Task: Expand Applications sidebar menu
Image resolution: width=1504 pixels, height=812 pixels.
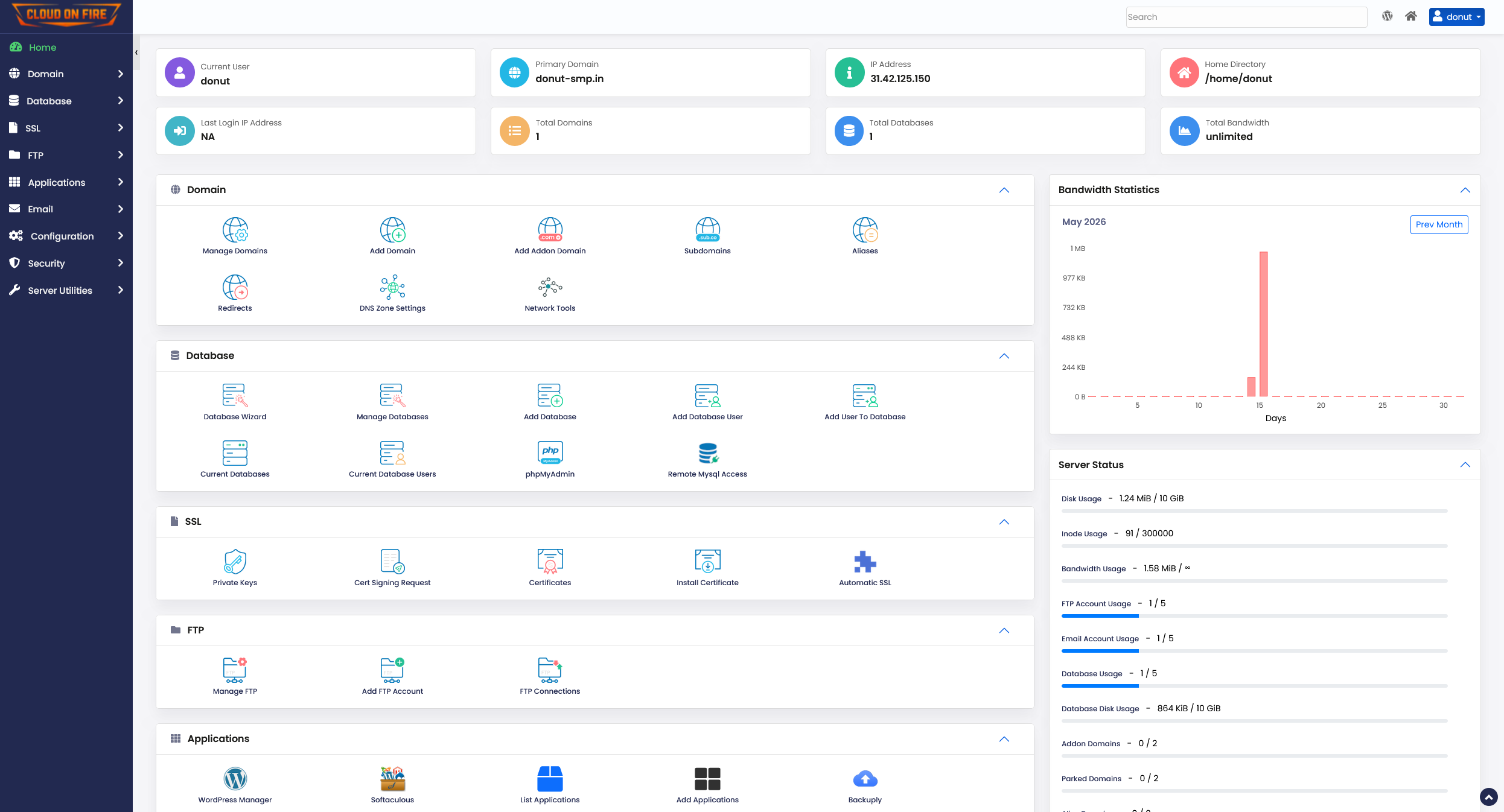Action: coord(66,182)
